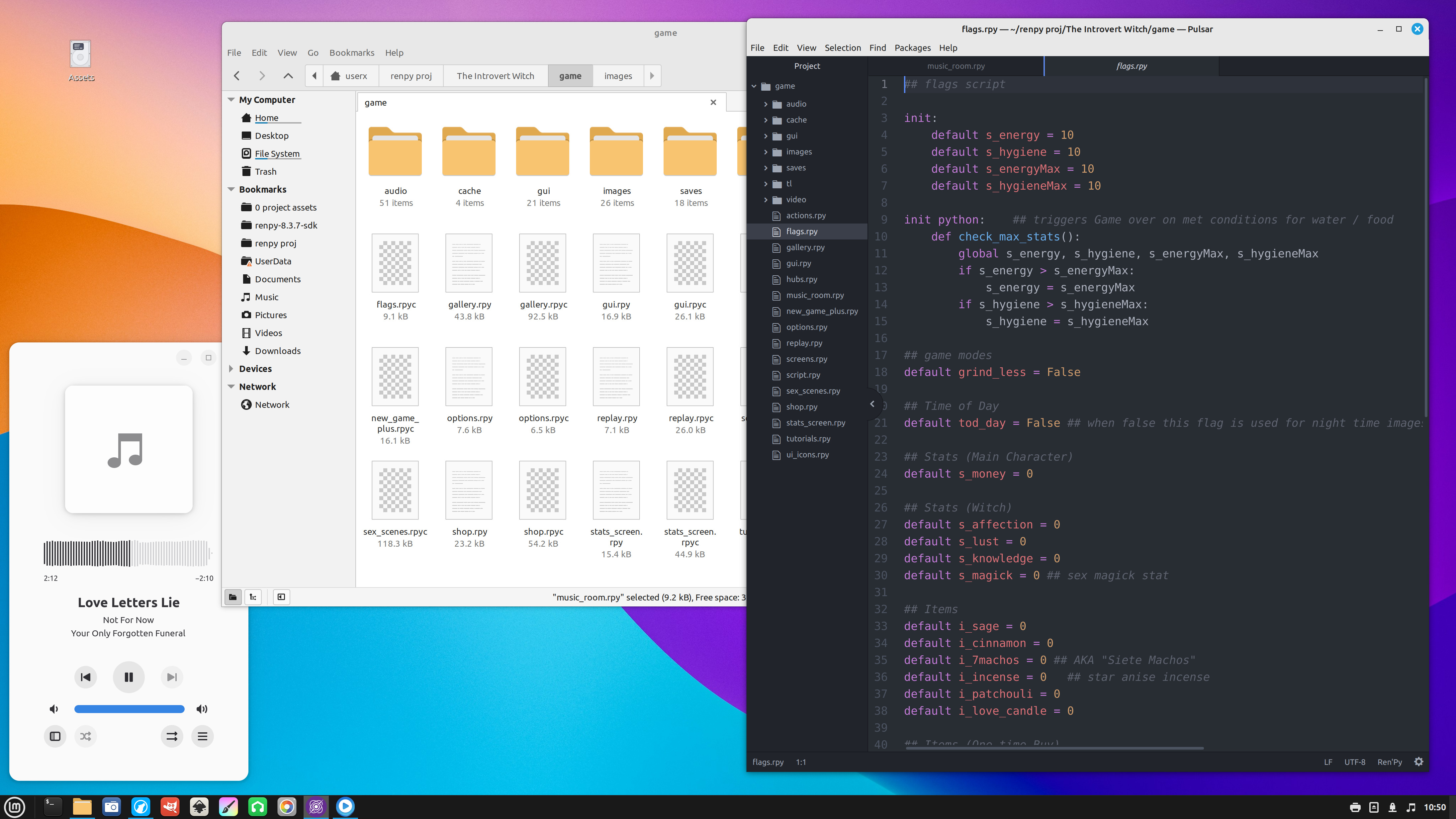Toggle repeat mode in the music player
The height and width of the screenshot is (819, 1456).
172,736
